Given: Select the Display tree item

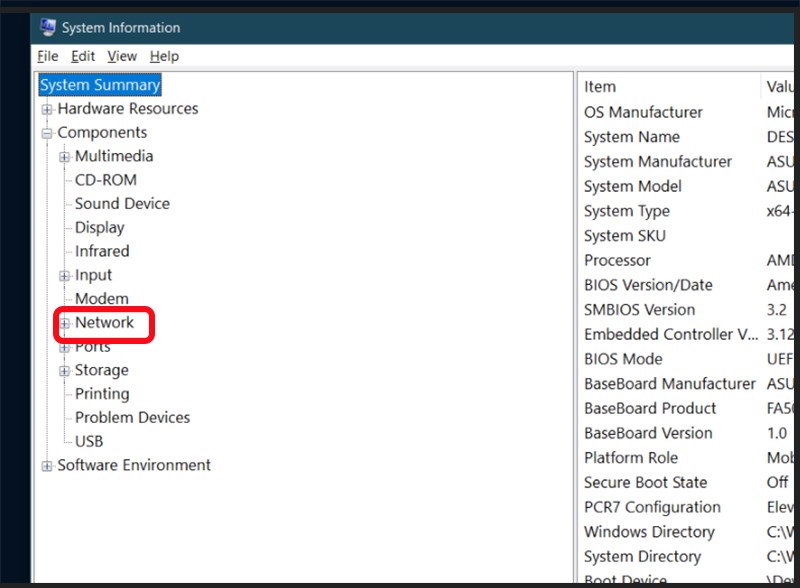Looking at the screenshot, I should point(99,228).
